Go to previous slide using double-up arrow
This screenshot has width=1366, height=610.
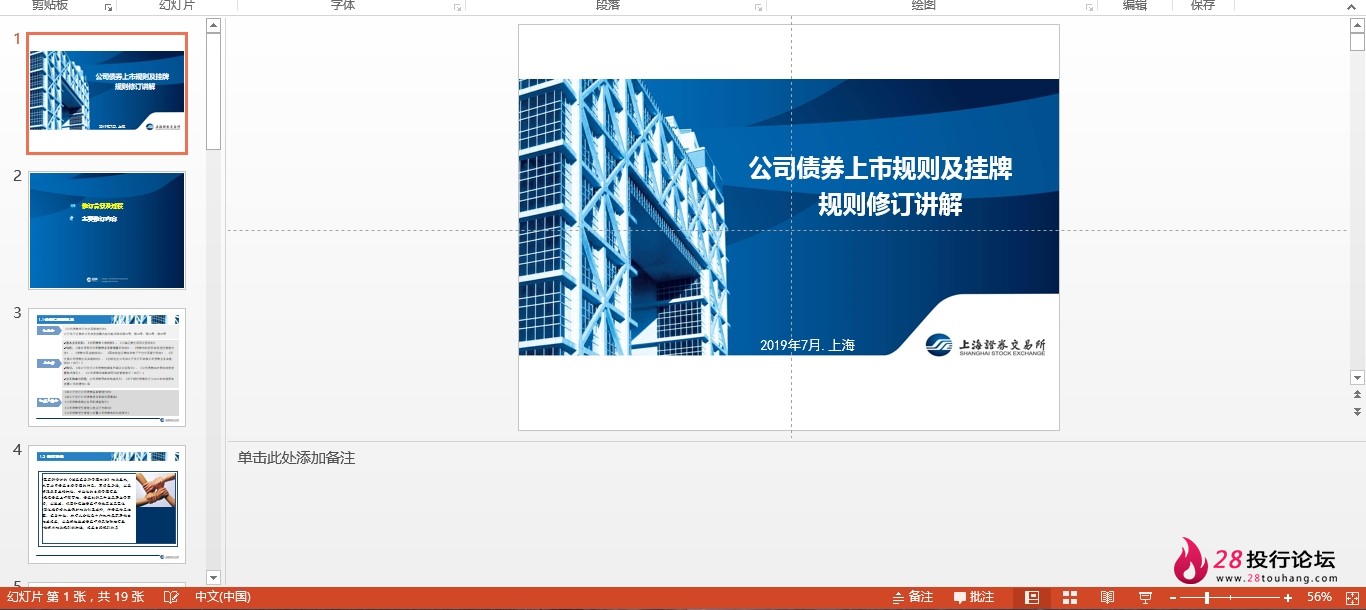pos(1357,395)
